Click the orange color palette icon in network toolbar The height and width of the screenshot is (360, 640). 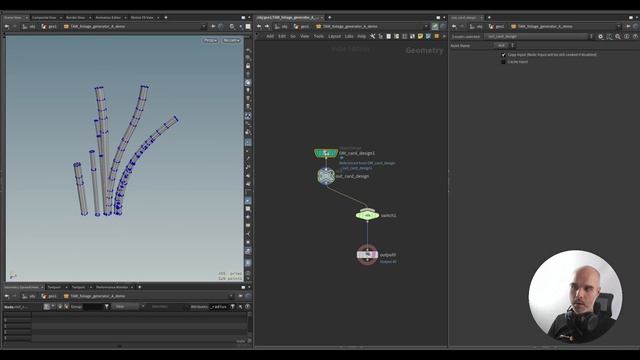[x=436, y=36]
